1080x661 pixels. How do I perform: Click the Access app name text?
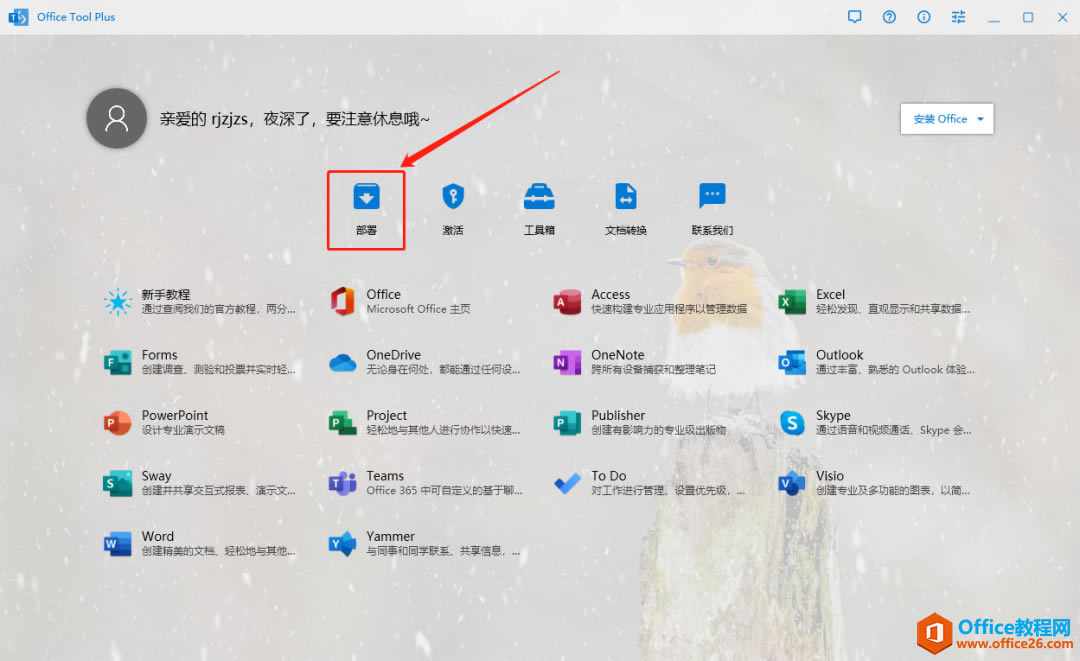pyautogui.click(x=610, y=294)
